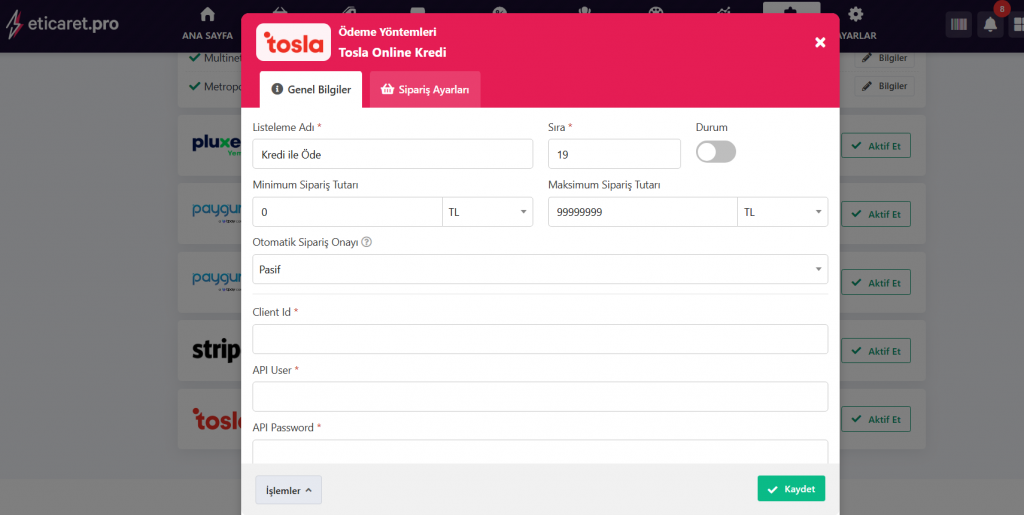Toggle the Durum switch on

715,152
